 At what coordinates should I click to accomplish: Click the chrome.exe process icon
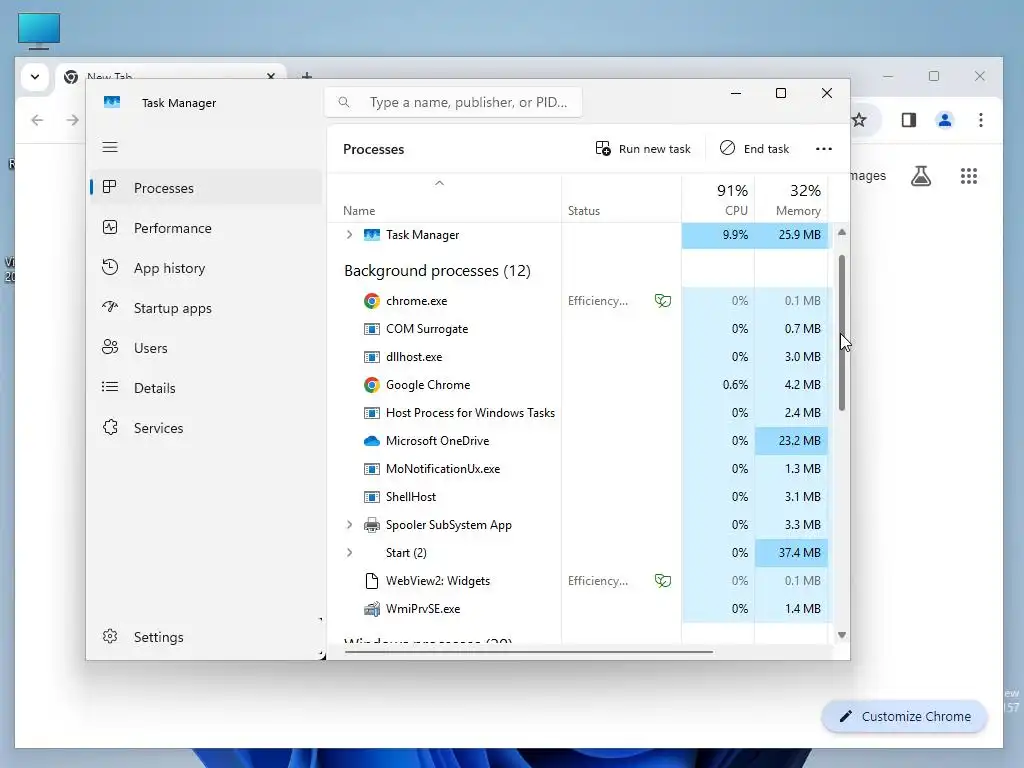coord(372,301)
